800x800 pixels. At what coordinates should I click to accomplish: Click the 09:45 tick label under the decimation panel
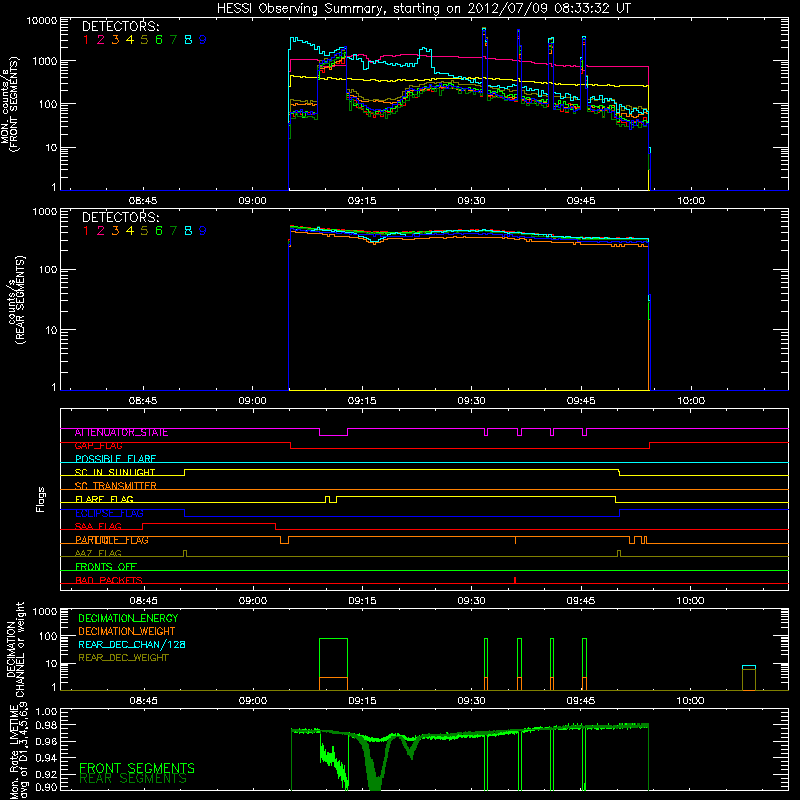pyautogui.click(x=581, y=701)
